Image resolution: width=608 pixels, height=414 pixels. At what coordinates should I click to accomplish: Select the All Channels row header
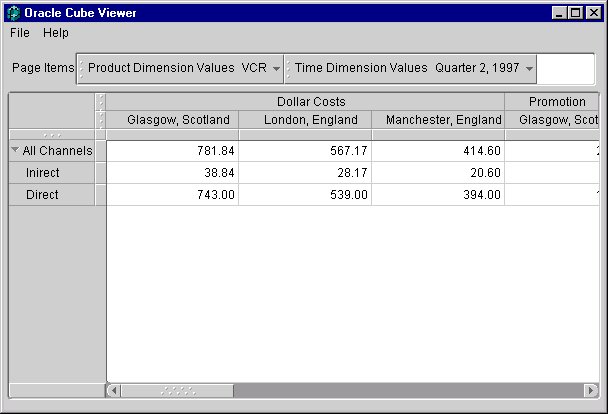coord(52,151)
